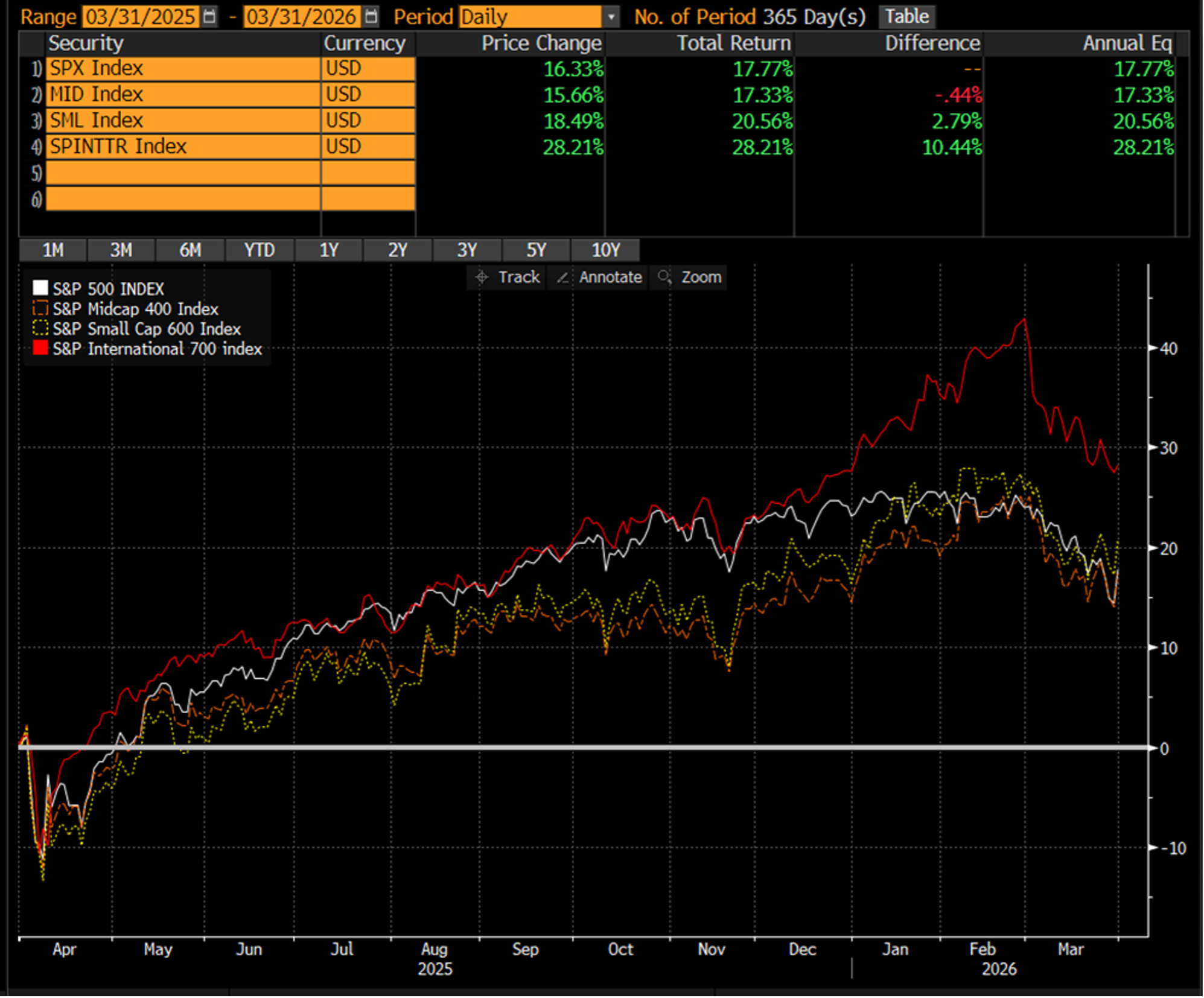The width and height of the screenshot is (1204, 998).
Task: Open the end date calendar picker
Action: pos(371,16)
